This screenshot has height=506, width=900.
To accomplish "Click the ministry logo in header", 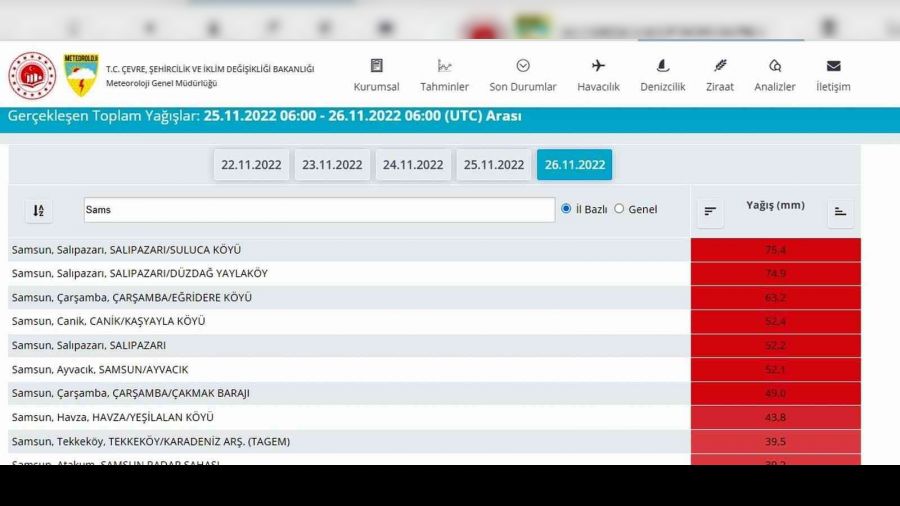I will tap(32, 76).
